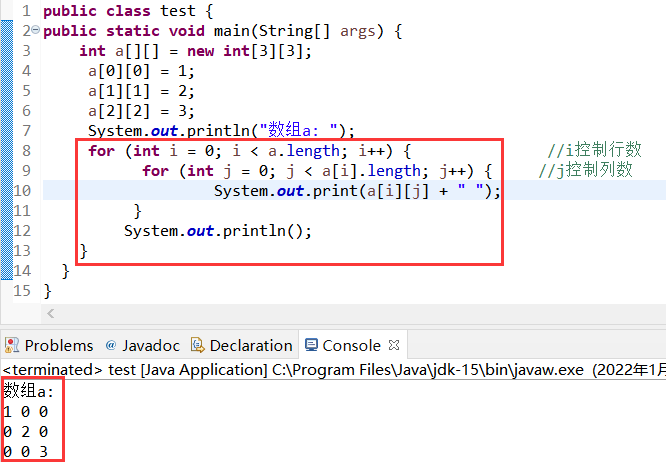
Task: Collapse the main method fold marker
Action: pos(36,30)
